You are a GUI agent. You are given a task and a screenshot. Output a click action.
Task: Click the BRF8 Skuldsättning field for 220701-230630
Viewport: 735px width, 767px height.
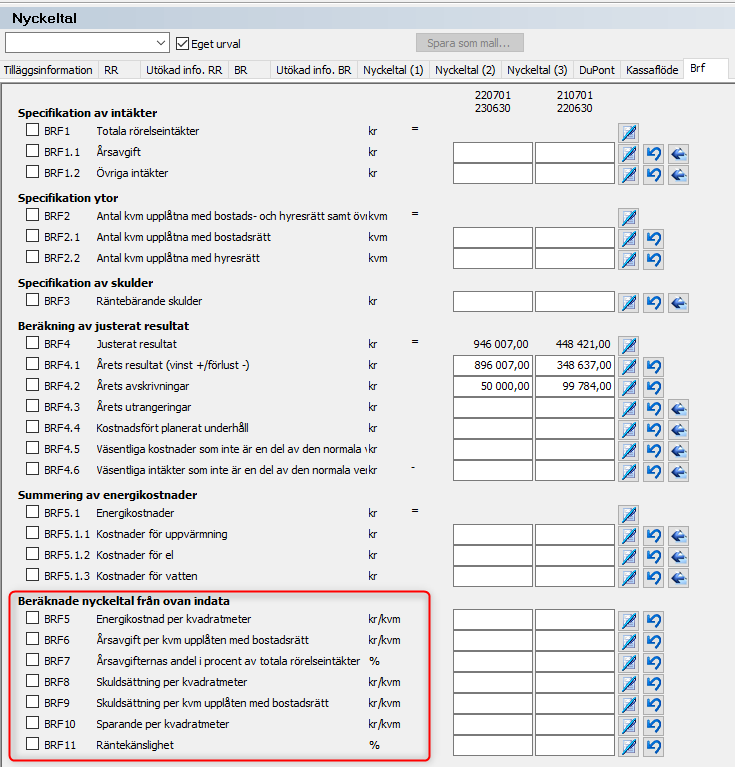pos(492,683)
